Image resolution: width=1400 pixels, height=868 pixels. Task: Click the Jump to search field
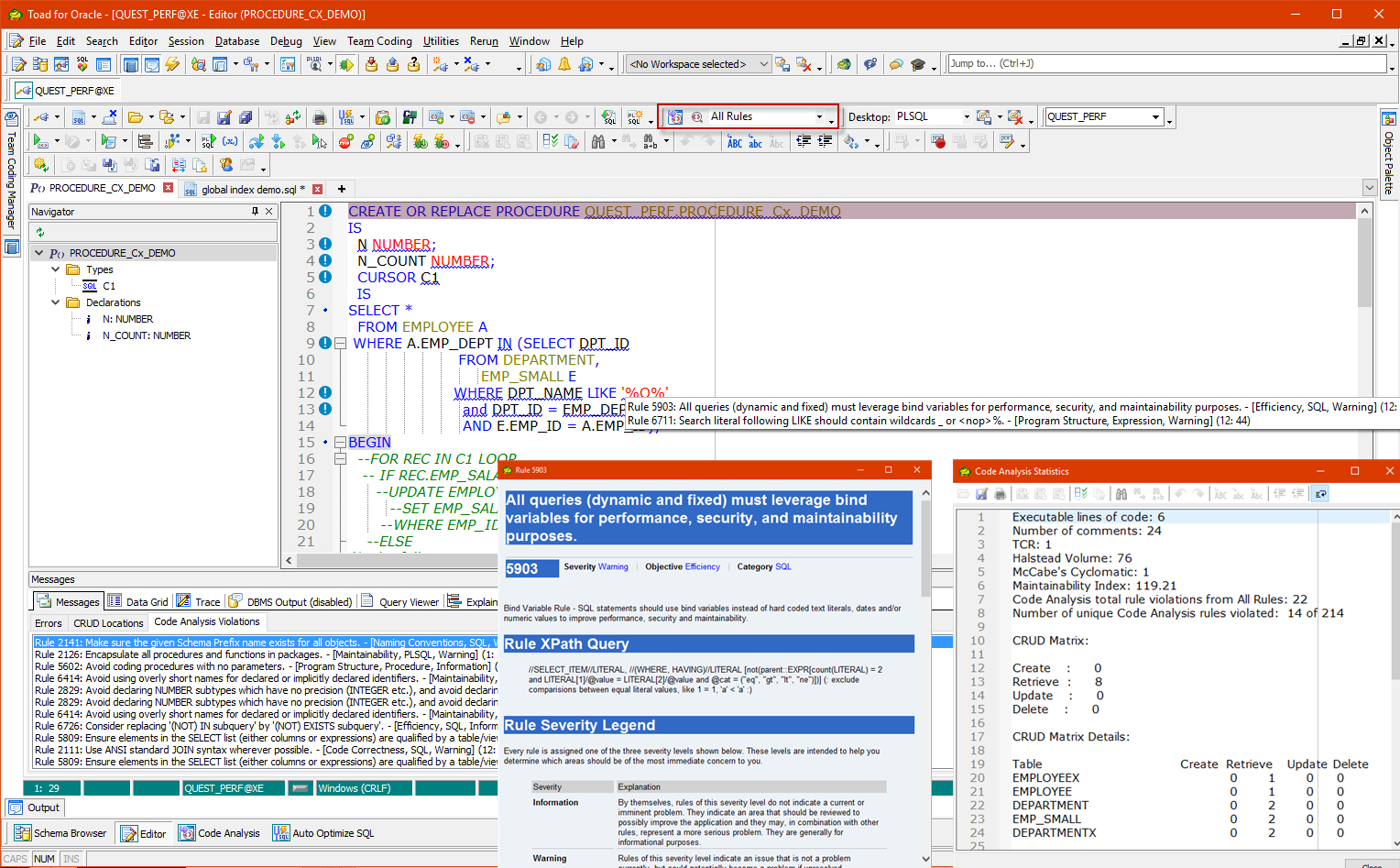(x=1166, y=63)
